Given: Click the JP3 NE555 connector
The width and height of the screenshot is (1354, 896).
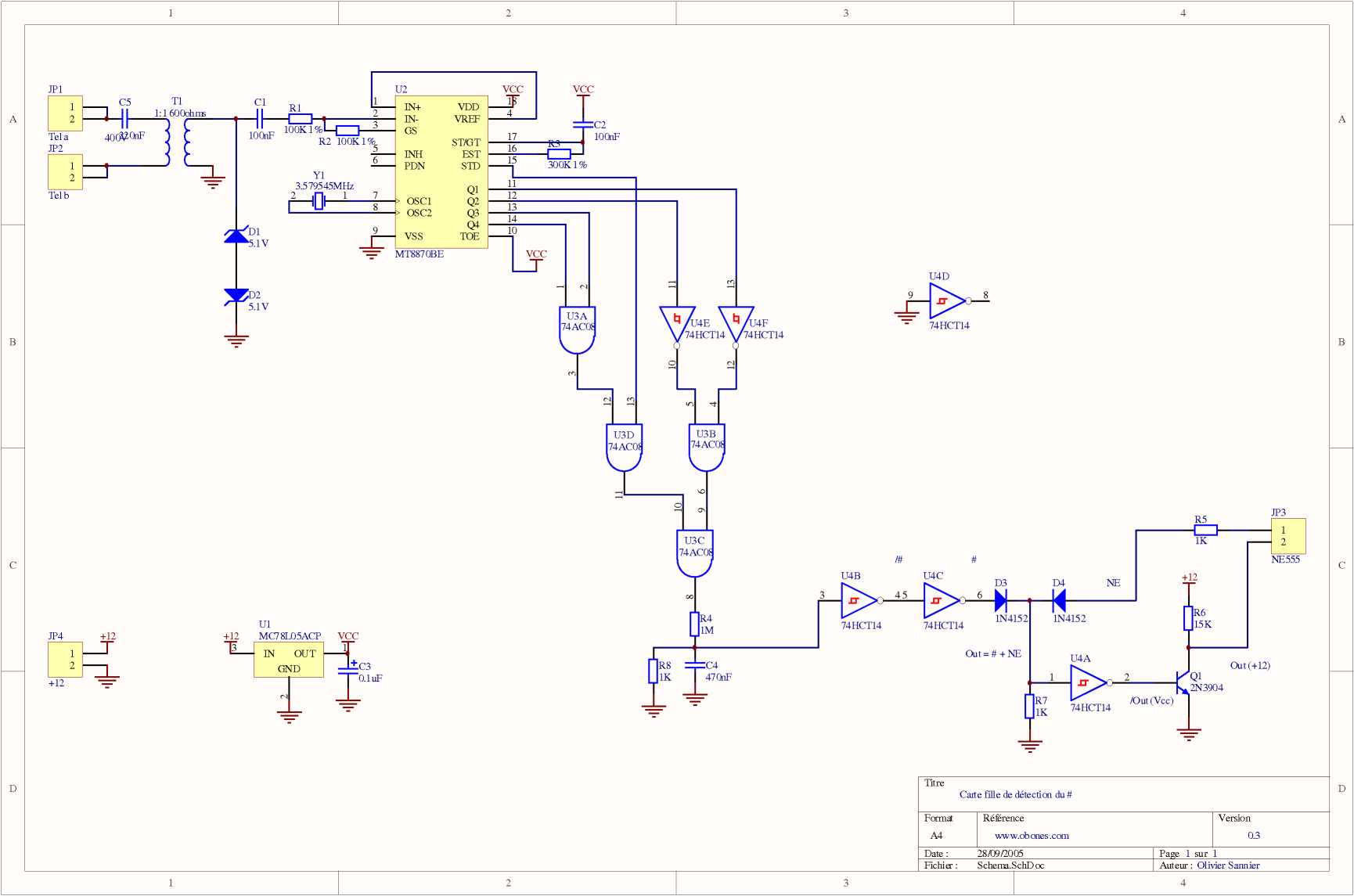Looking at the screenshot, I should [x=1287, y=536].
